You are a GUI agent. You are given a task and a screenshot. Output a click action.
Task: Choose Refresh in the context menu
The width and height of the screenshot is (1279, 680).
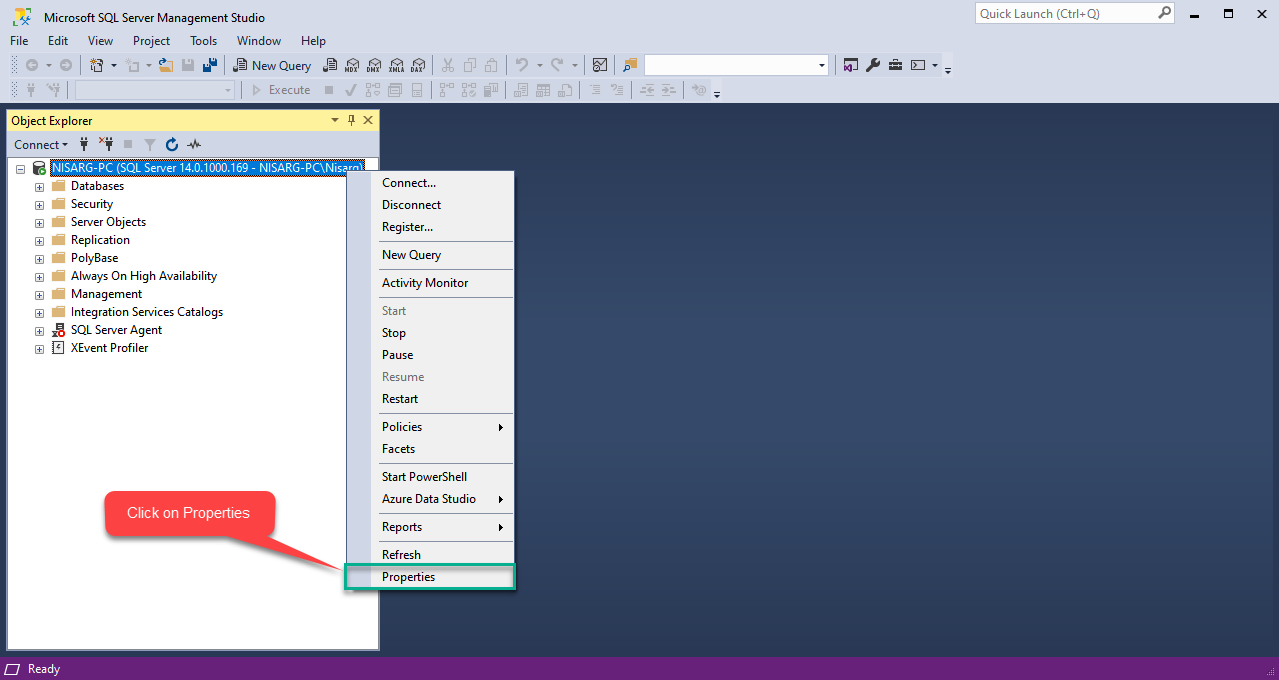[x=430, y=555]
